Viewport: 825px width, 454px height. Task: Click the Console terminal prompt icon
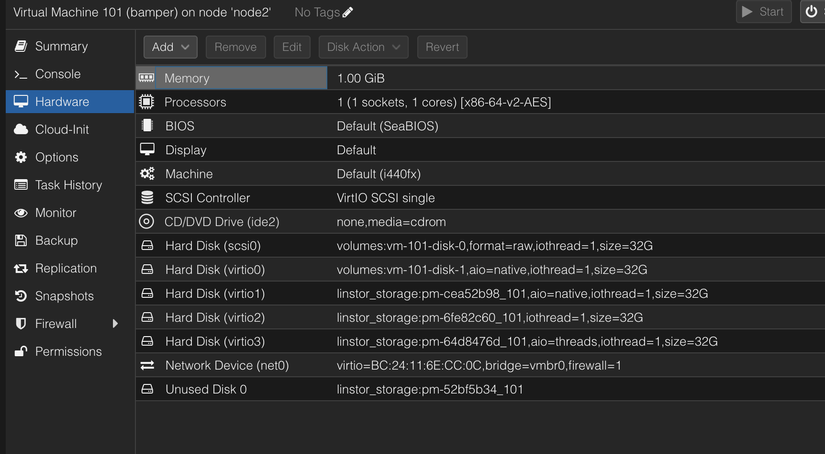coord(21,74)
